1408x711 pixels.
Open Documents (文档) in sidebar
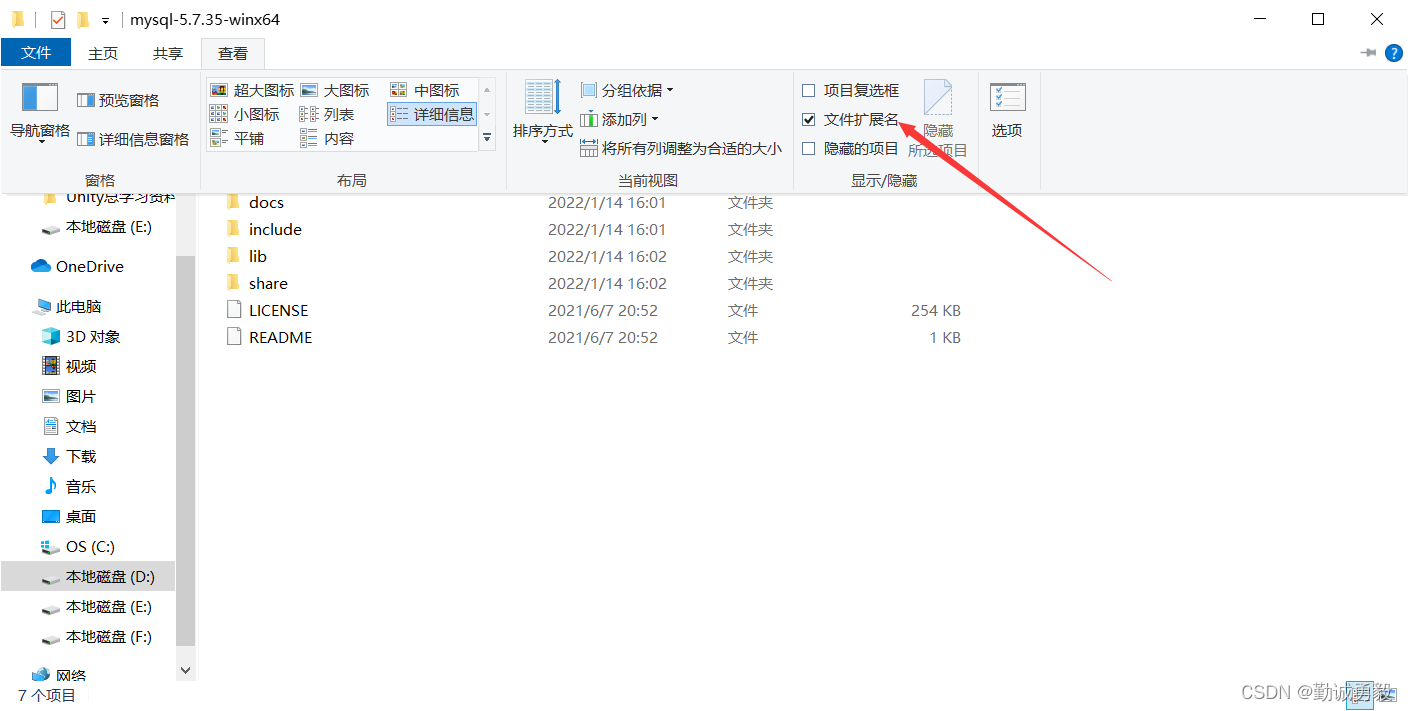click(x=69, y=426)
